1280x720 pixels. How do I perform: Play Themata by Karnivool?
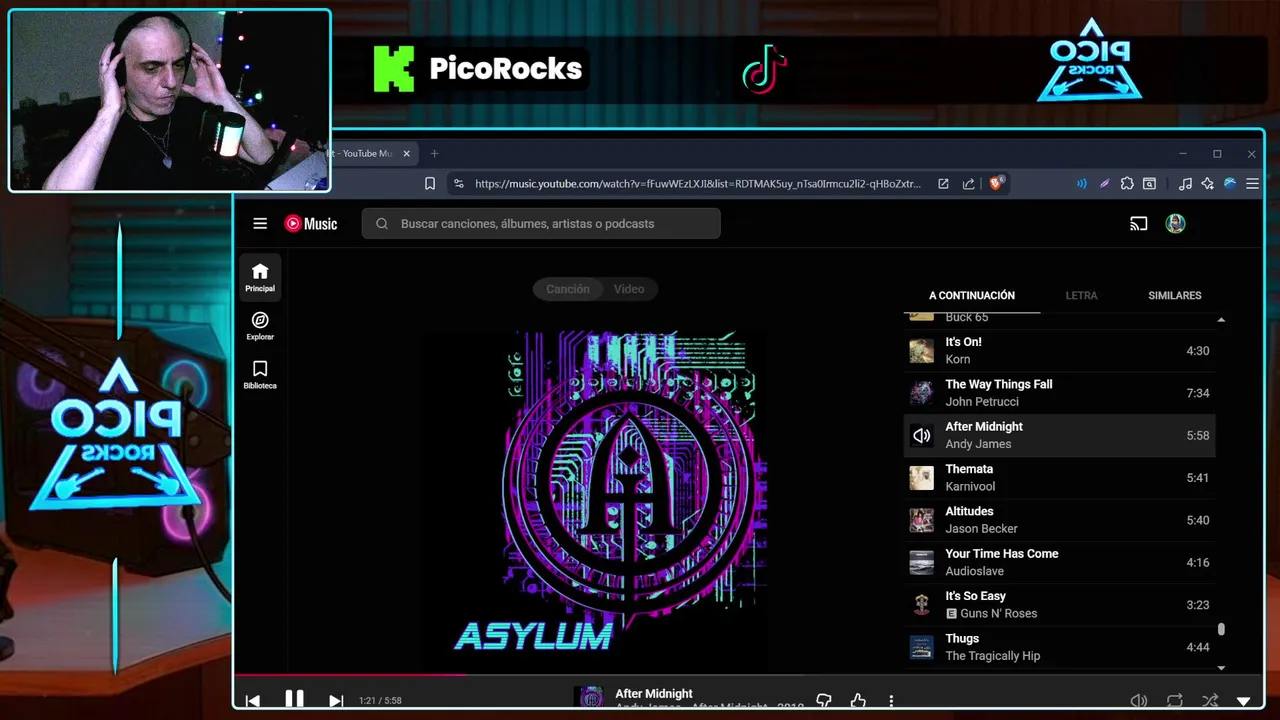click(x=1059, y=478)
